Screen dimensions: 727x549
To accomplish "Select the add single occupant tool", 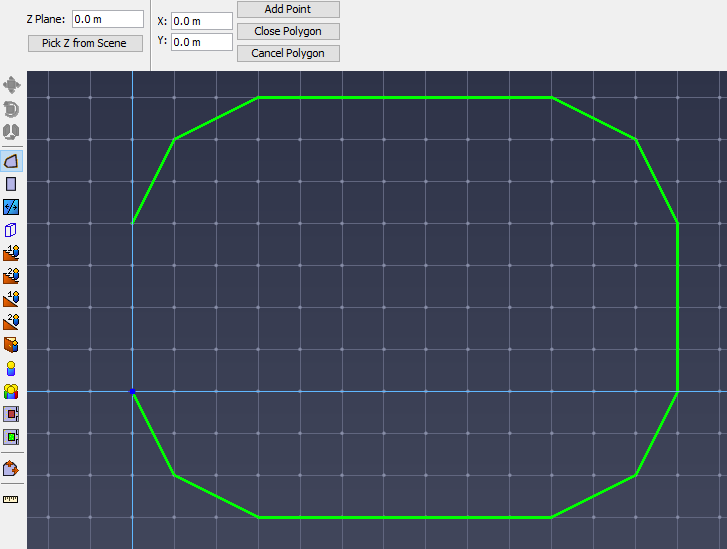I will point(11,369).
